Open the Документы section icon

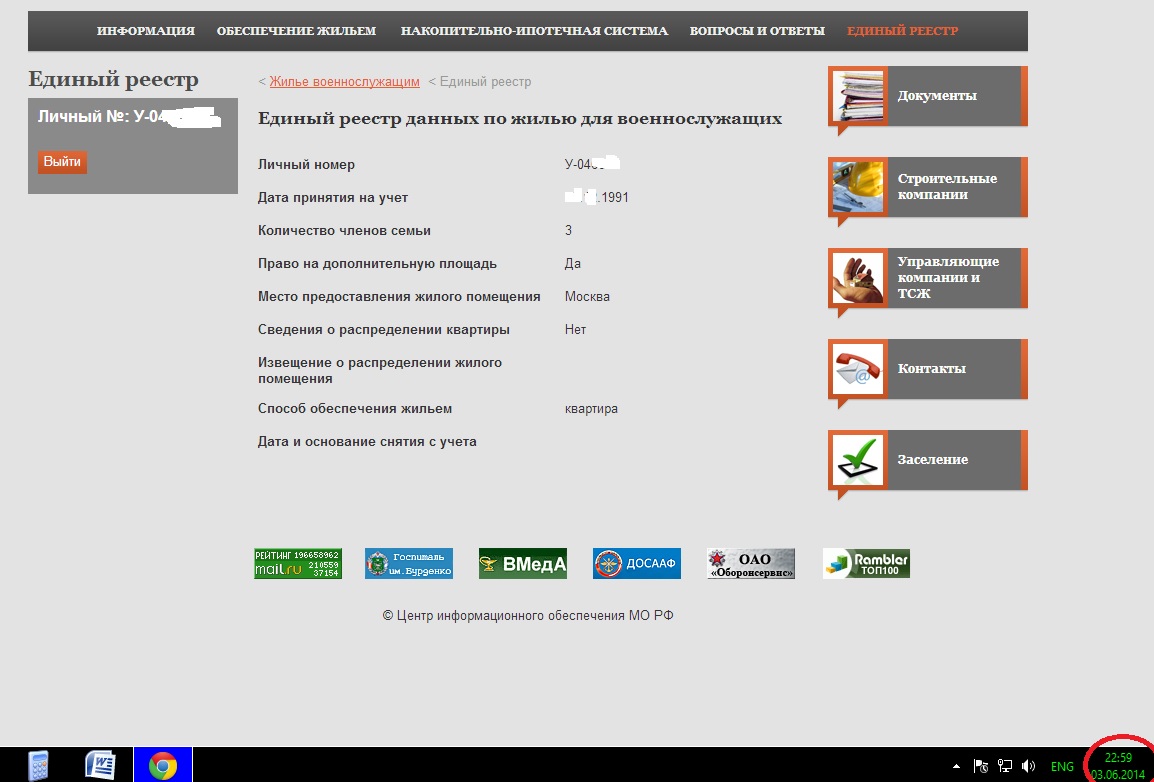pyautogui.click(x=858, y=96)
